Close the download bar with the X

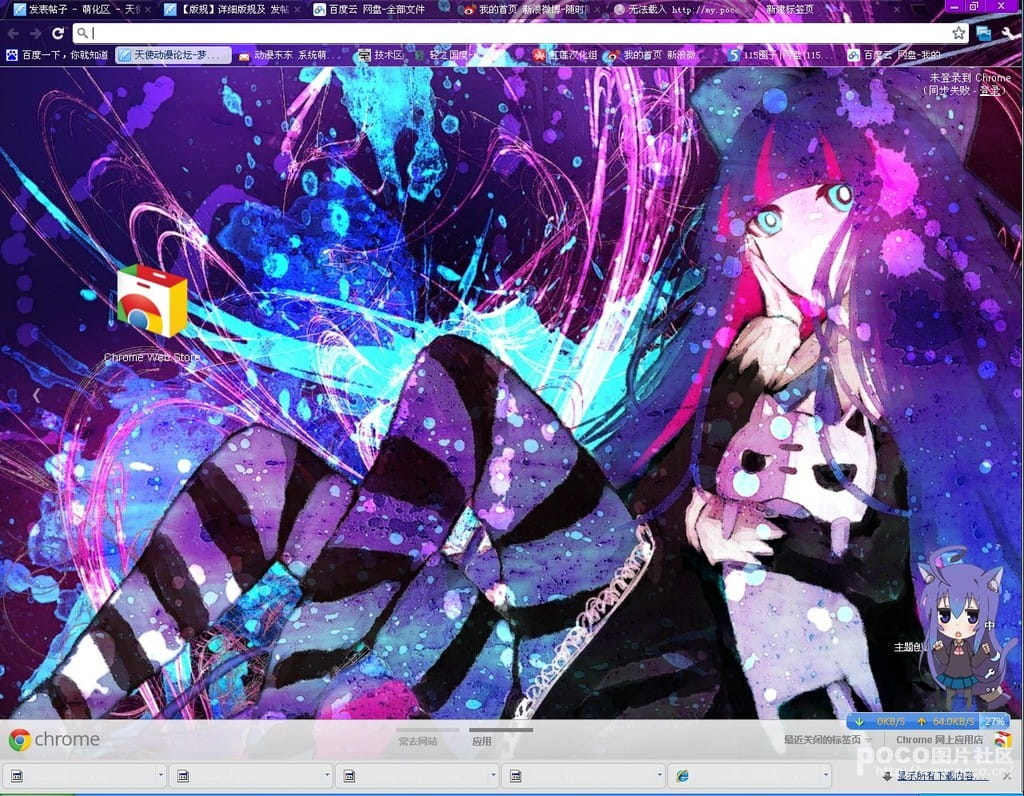(x=1007, y=776)
